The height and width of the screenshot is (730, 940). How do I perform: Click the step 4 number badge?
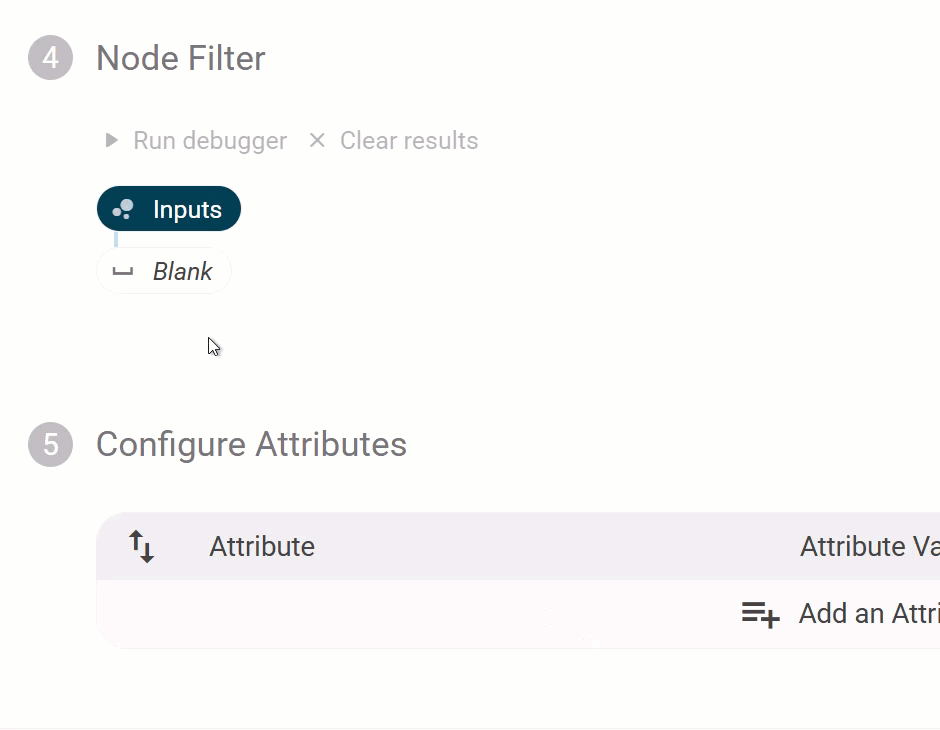click(50, 58)
